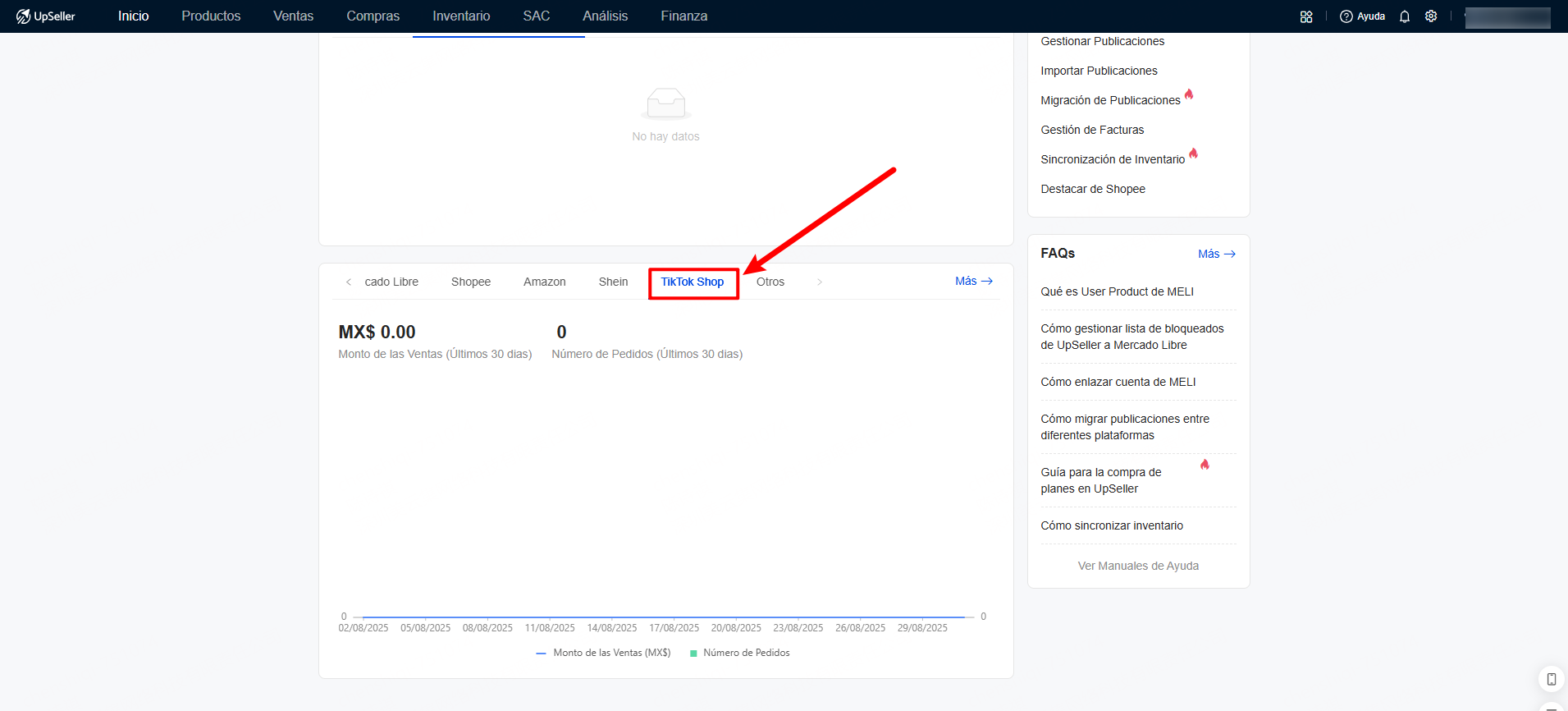The width and height of the screenshot is (1568, 711).
Task: Open Migración de Publicaciones link
Action: tap(1110, 100)
